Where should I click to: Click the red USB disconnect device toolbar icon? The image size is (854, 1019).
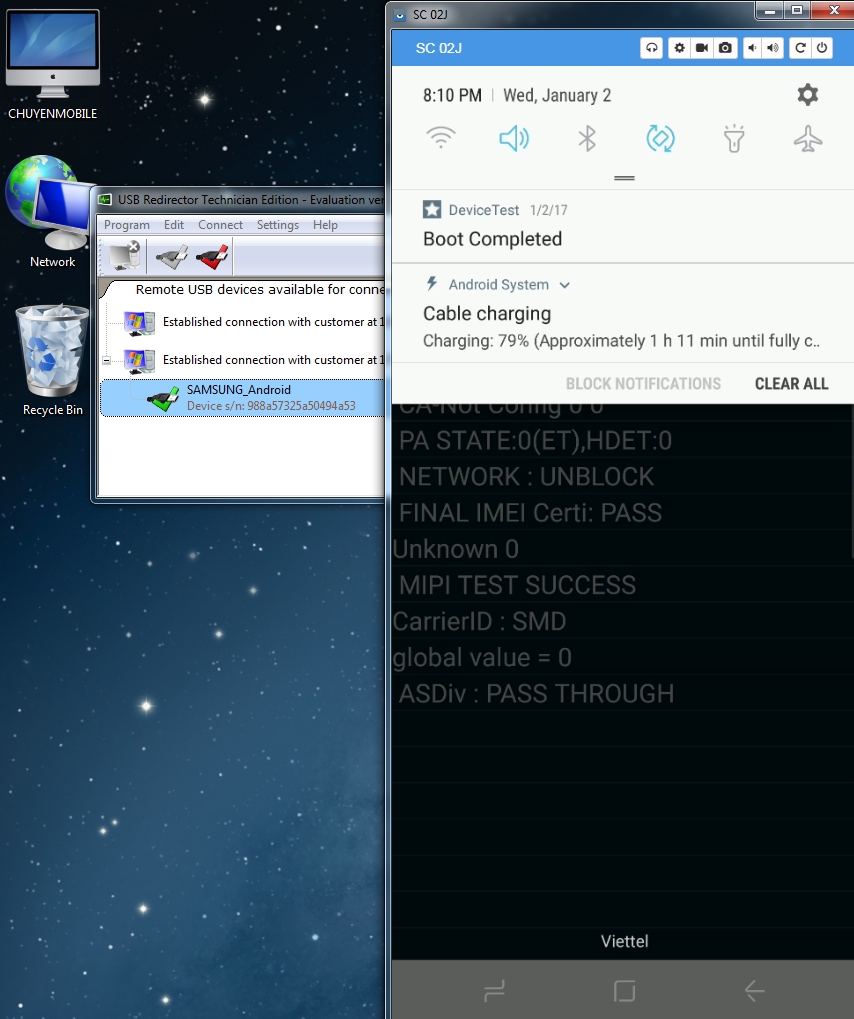[x=213, y=256]
